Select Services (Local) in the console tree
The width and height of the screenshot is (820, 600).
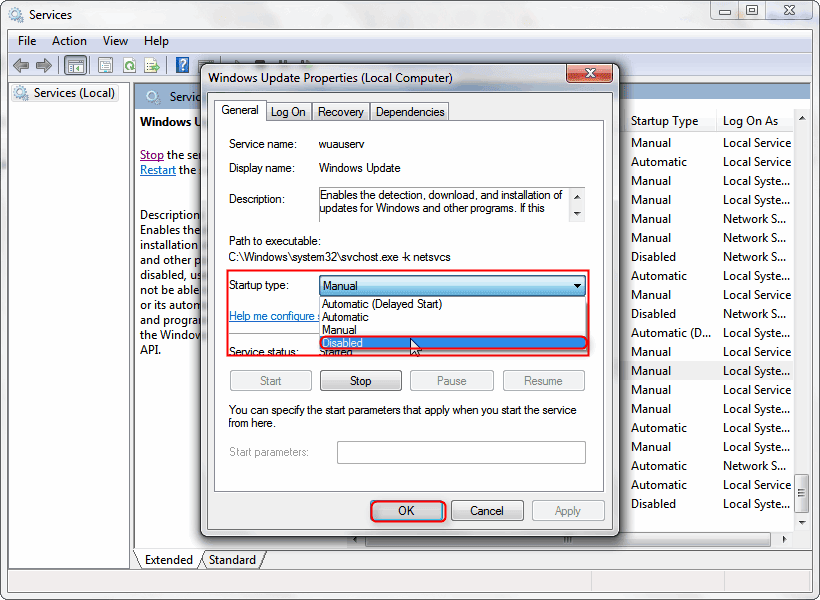[x=65, y=93]
